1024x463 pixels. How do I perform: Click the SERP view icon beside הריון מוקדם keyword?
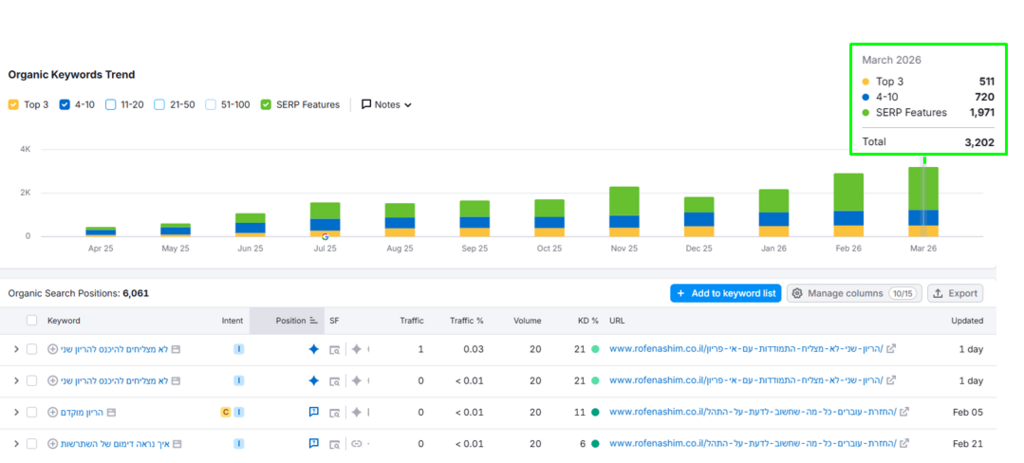pos(112,412)
